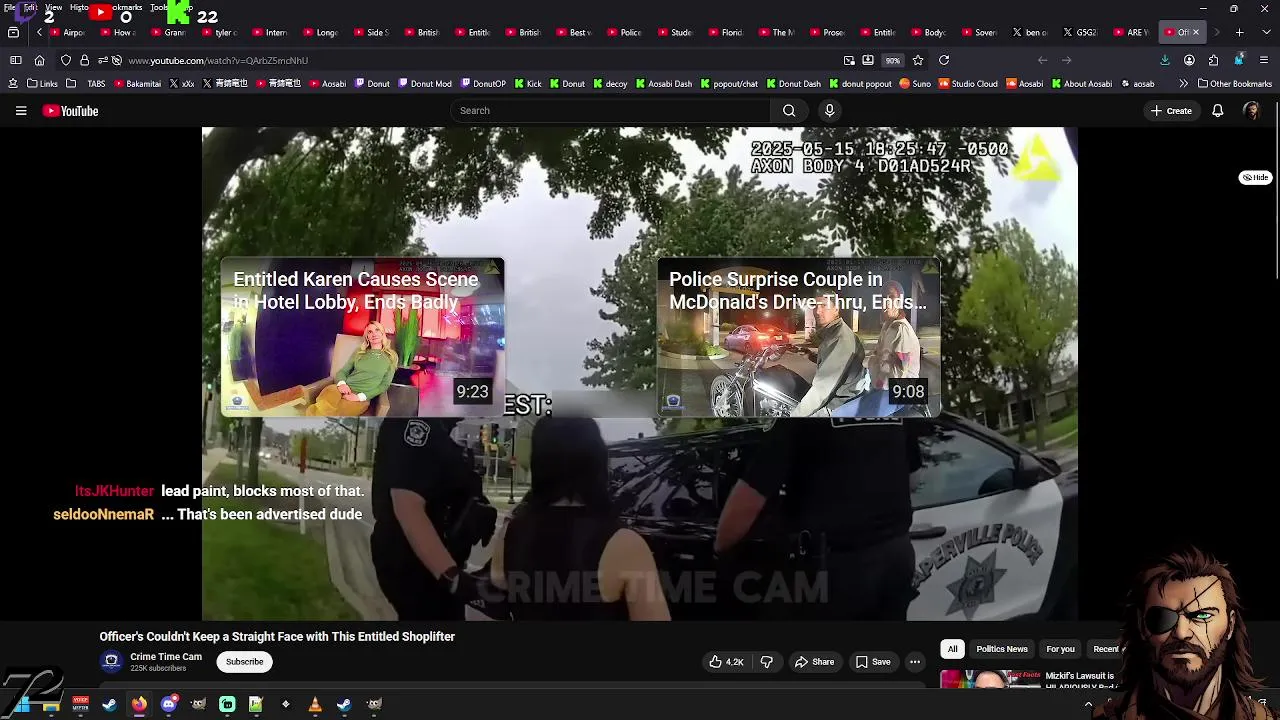Open browser downloads panel
Screen dimensions: 1280x720
pos(1165,60)
